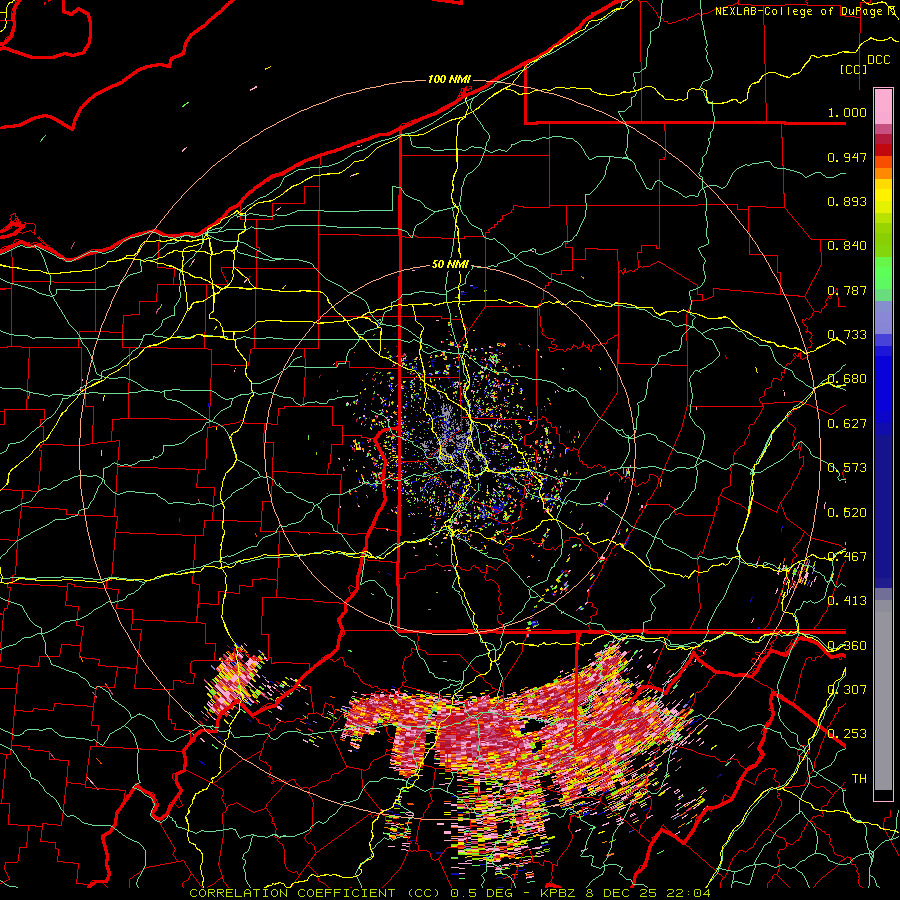Click the "DCC" label above the color scale
This screenshot has width=900, height=900.
point(878,59)
